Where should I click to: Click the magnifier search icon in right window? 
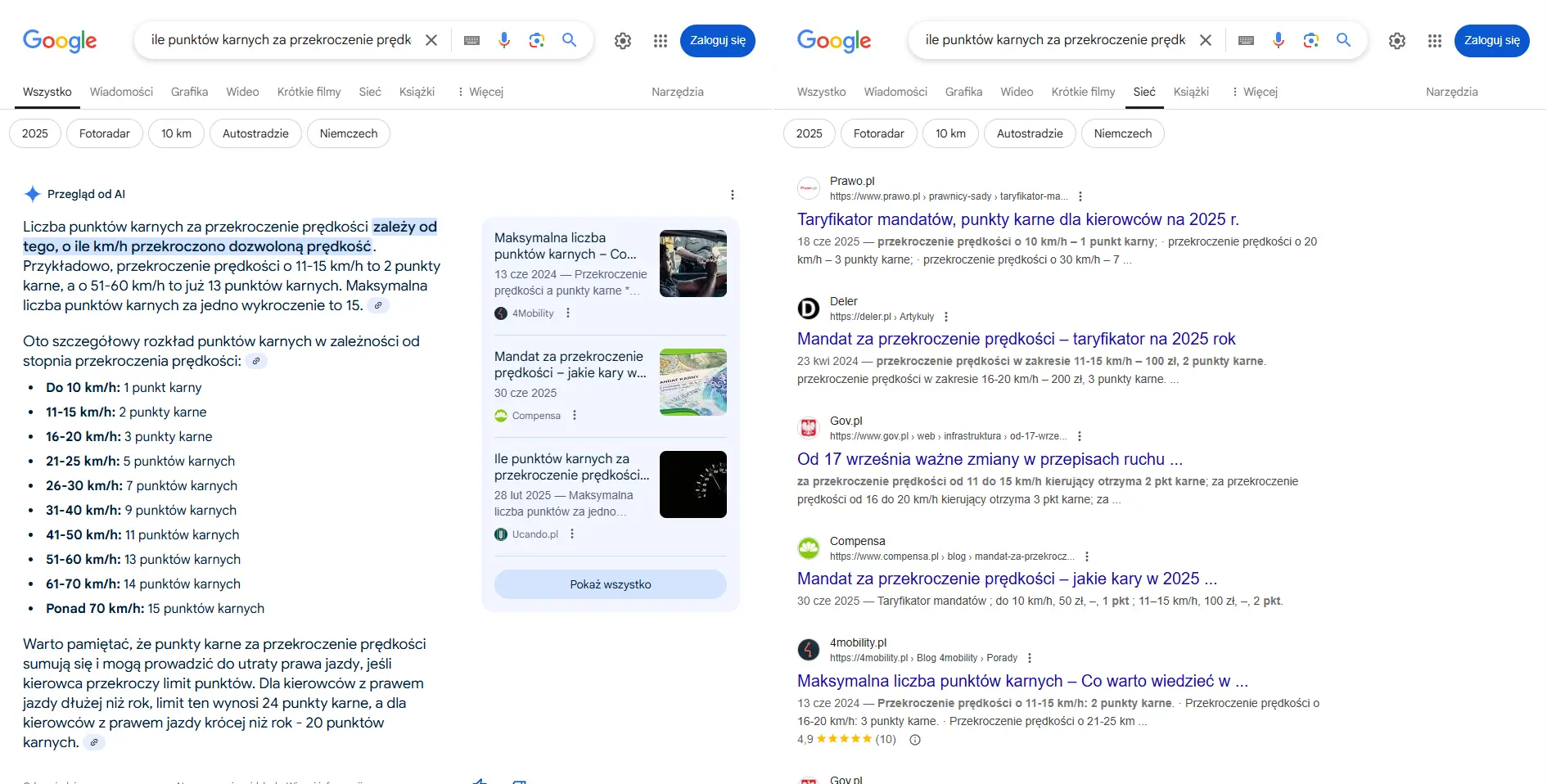[x=1344, y=40]
